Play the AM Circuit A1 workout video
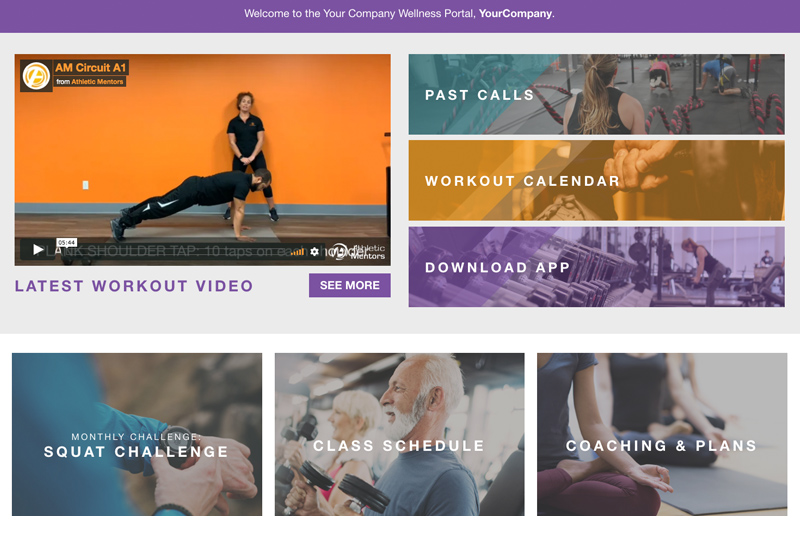 tap(37, 249)
